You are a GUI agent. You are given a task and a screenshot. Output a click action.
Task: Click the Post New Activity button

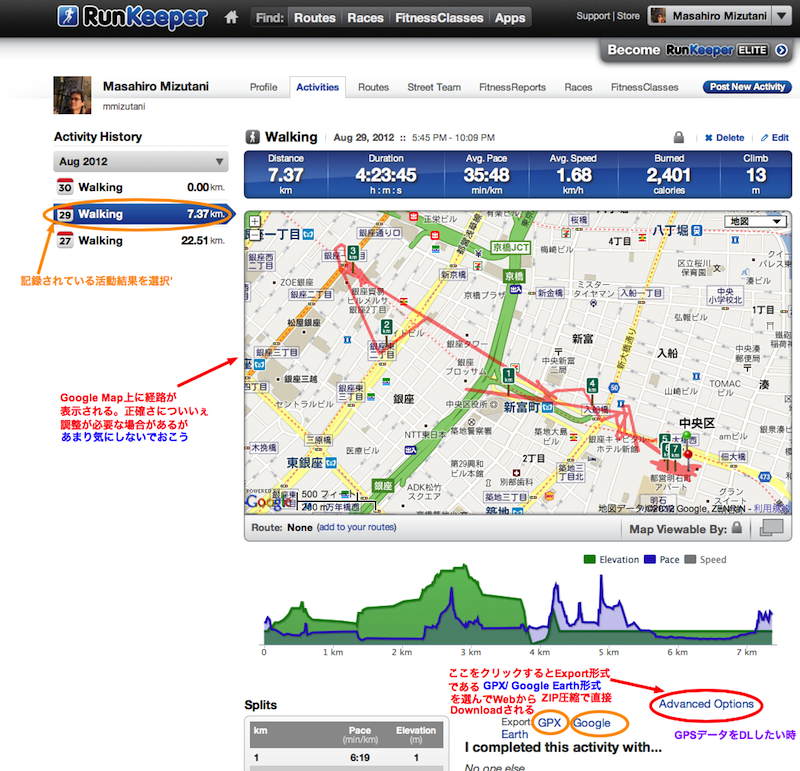(746, 88)
